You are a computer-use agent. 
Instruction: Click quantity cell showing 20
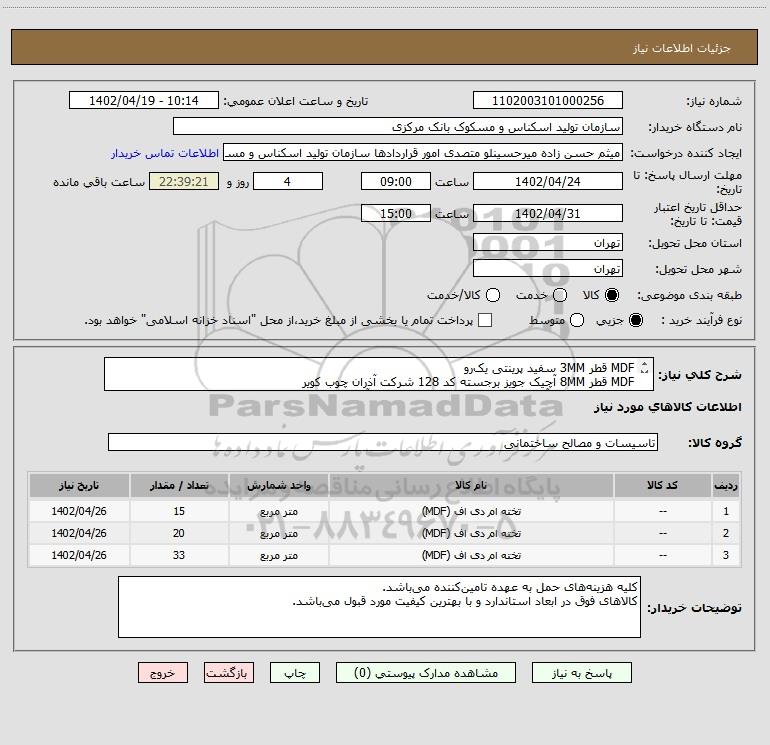coord(179,533)
